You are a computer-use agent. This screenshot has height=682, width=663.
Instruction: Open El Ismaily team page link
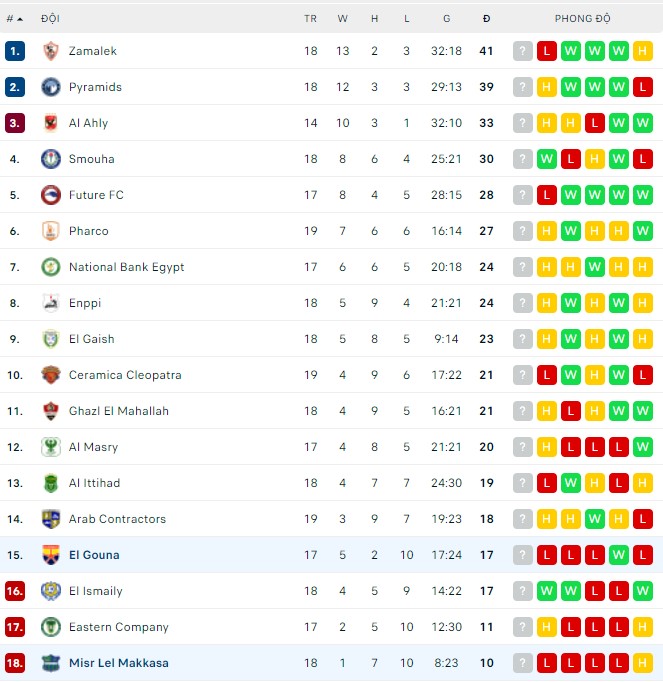(x=95, y=591)
